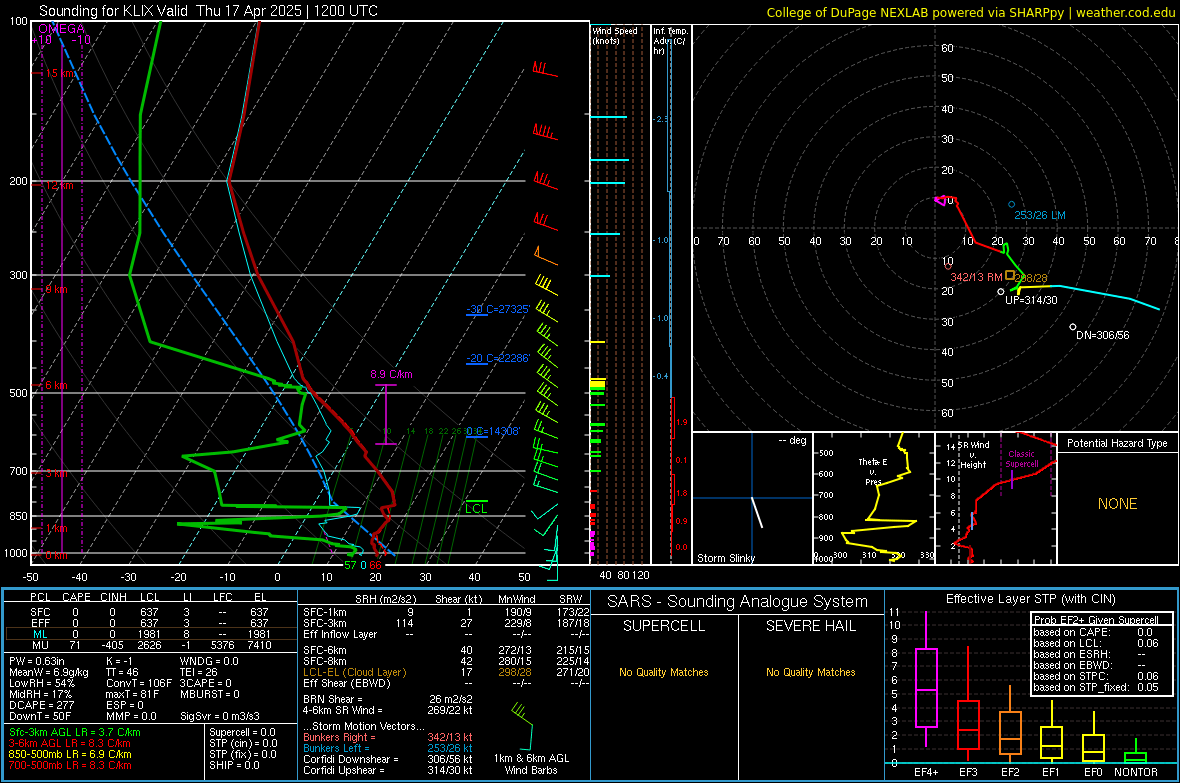
Task: Click the orange square mean-wind marker on hodograph
Action: click(x=1010, y=276)
